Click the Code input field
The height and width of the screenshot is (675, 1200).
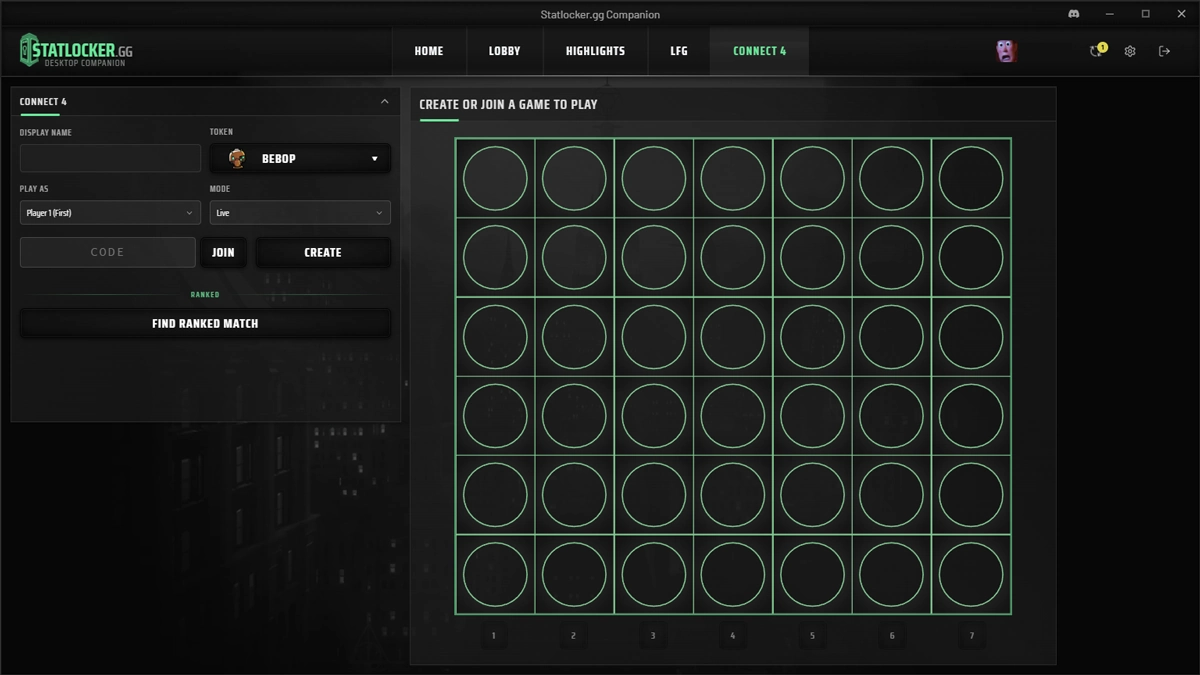click(108, 253)
